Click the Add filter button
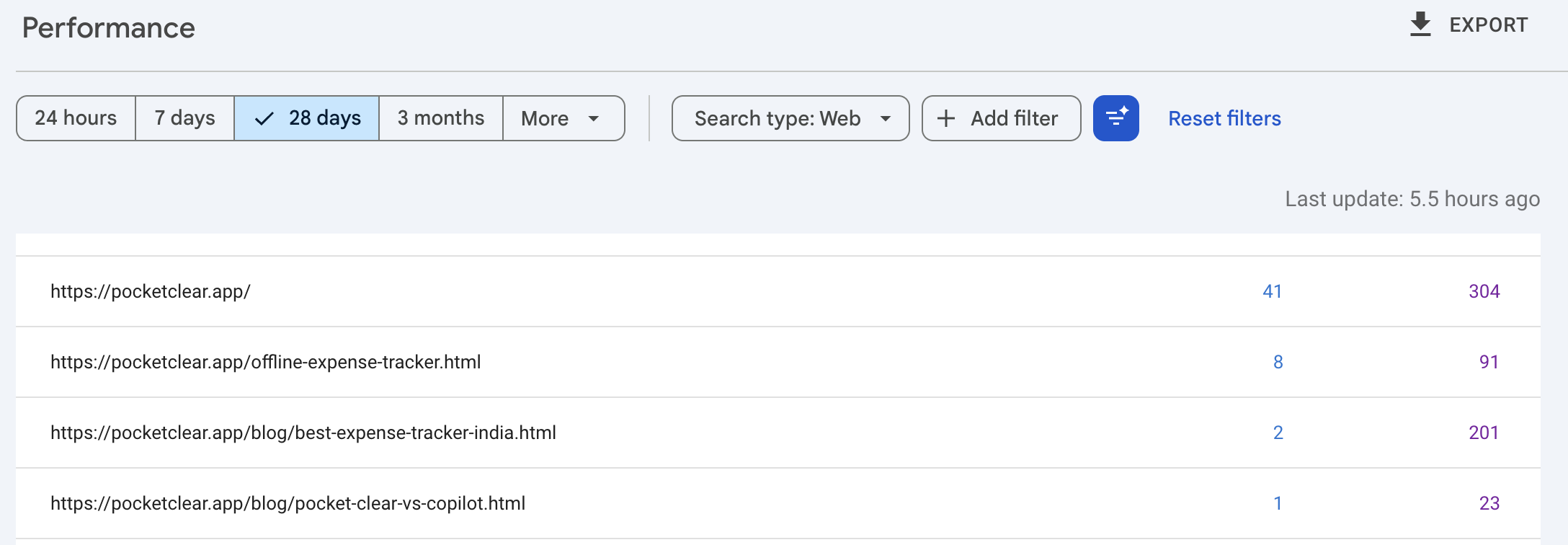The height and width of the screenshot is (545, 1568). (1001, 118)
